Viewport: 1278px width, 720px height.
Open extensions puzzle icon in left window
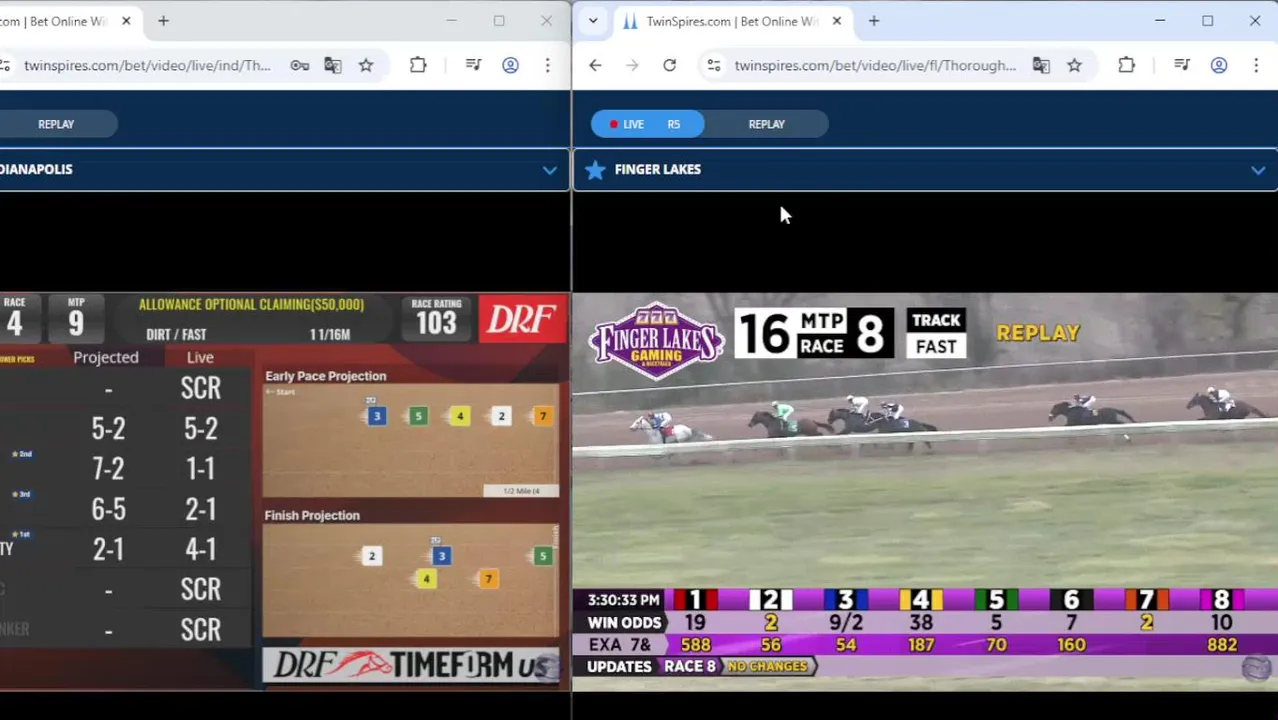[418, 65]
